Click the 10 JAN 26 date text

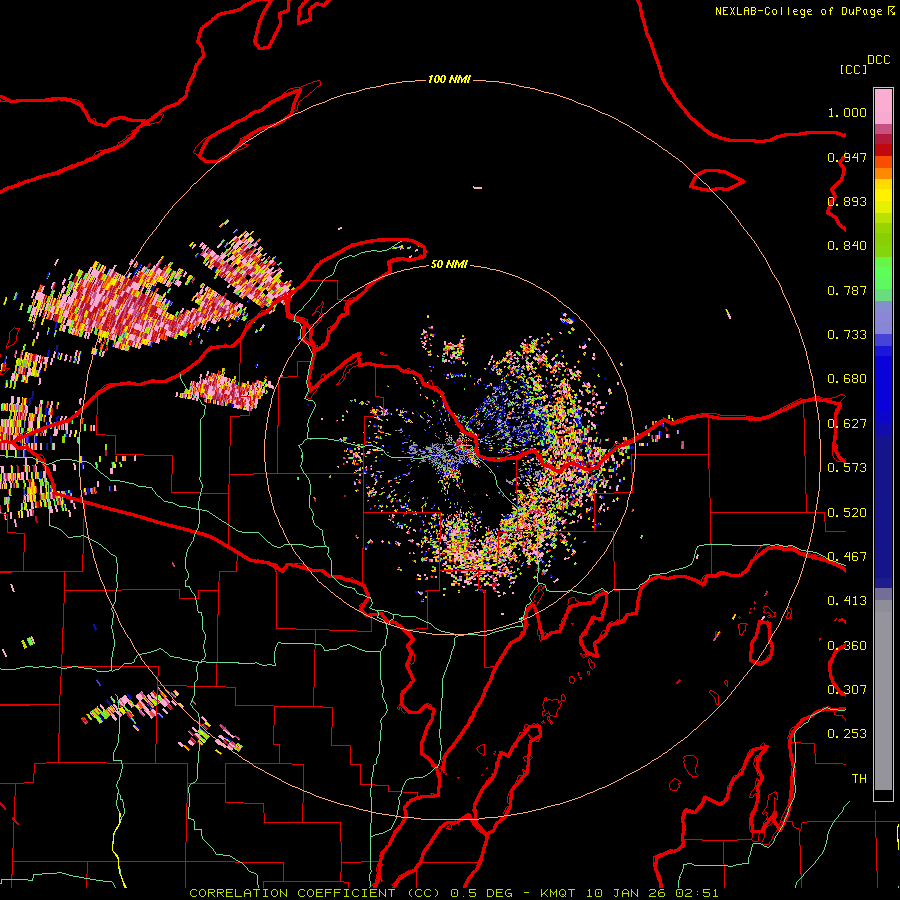pyautogui.click(x=624, y=893)
